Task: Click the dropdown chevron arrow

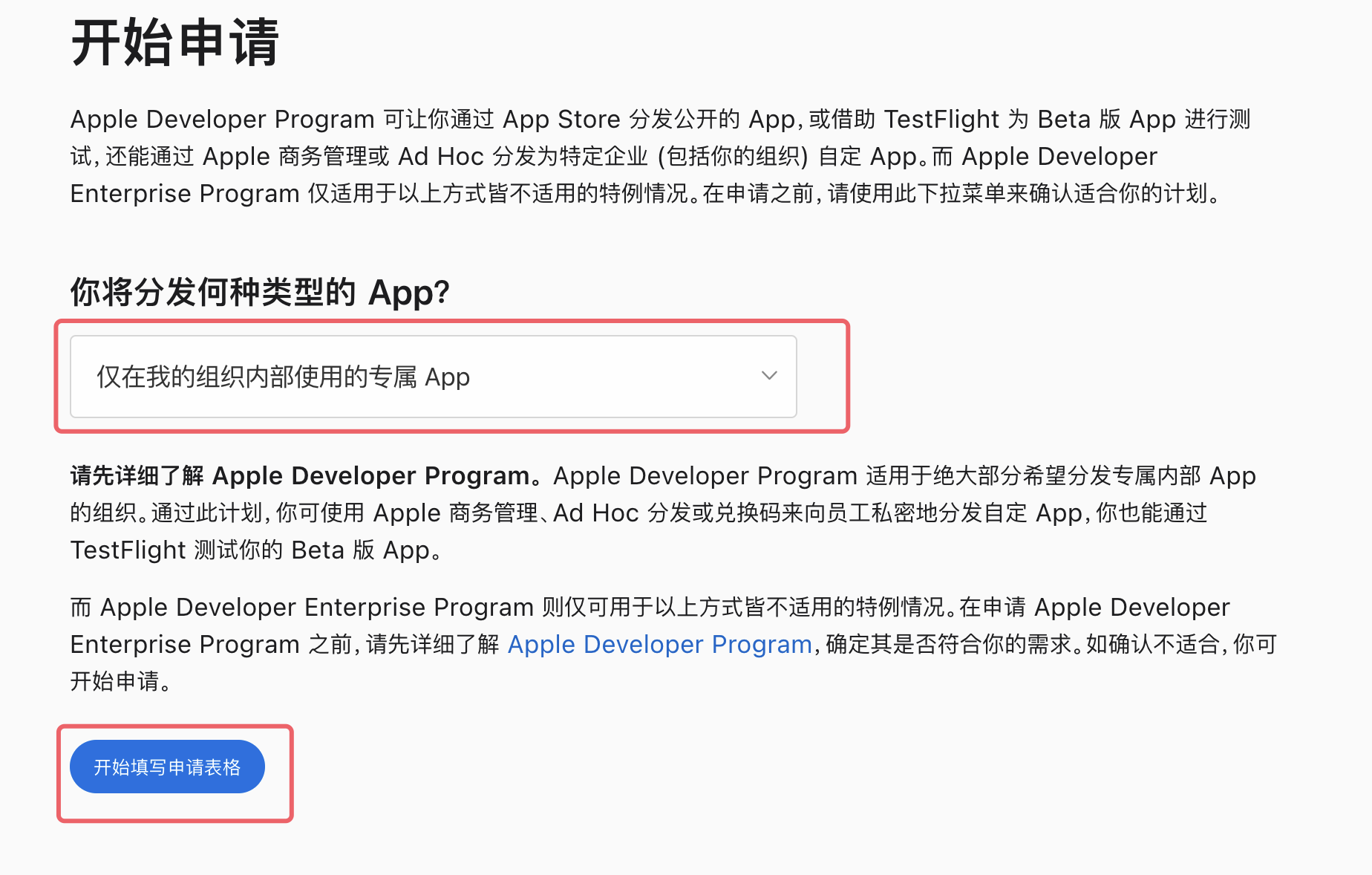Action: (x=769, y=376)
